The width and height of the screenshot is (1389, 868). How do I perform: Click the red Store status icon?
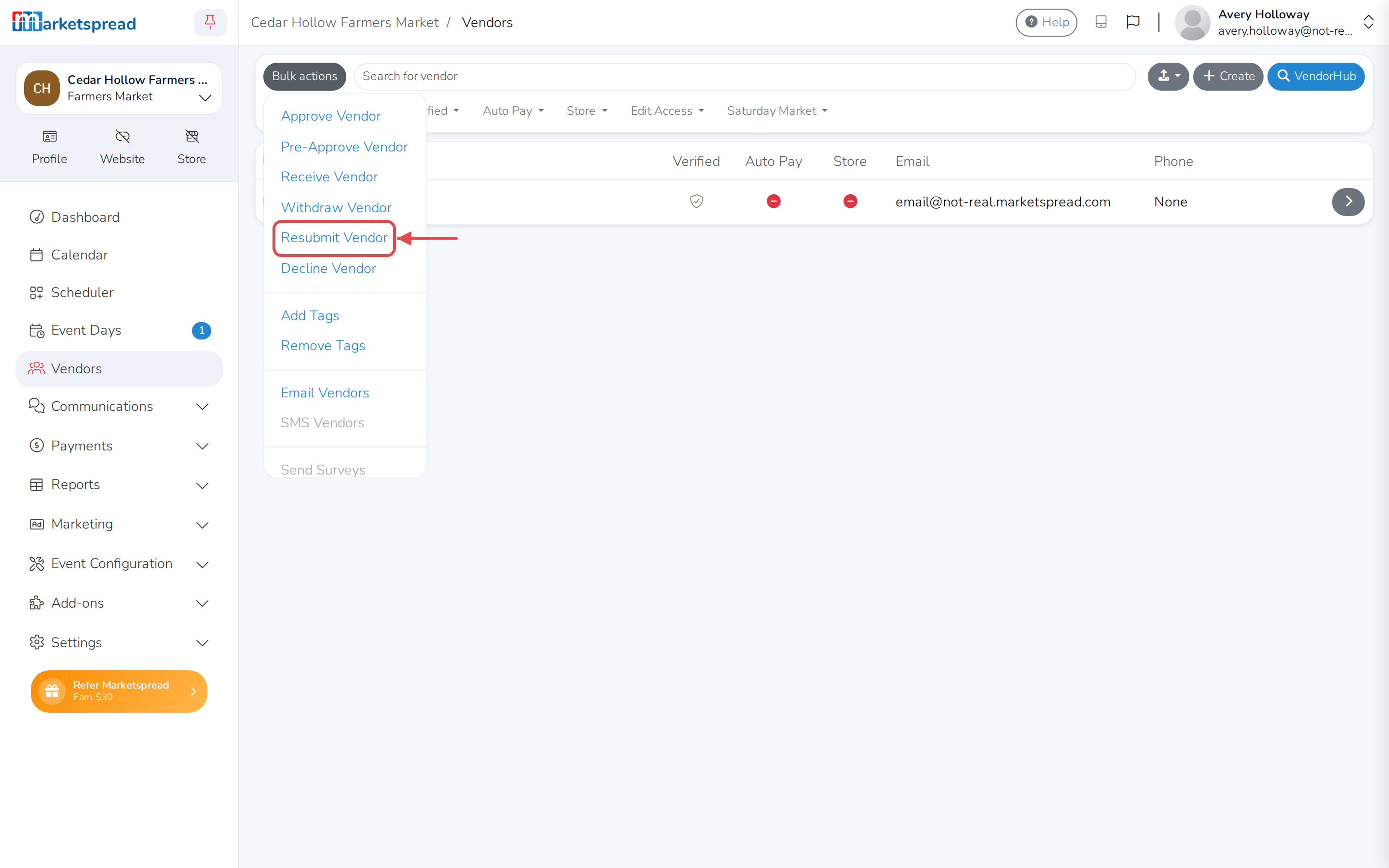click(x=850, y=202)
